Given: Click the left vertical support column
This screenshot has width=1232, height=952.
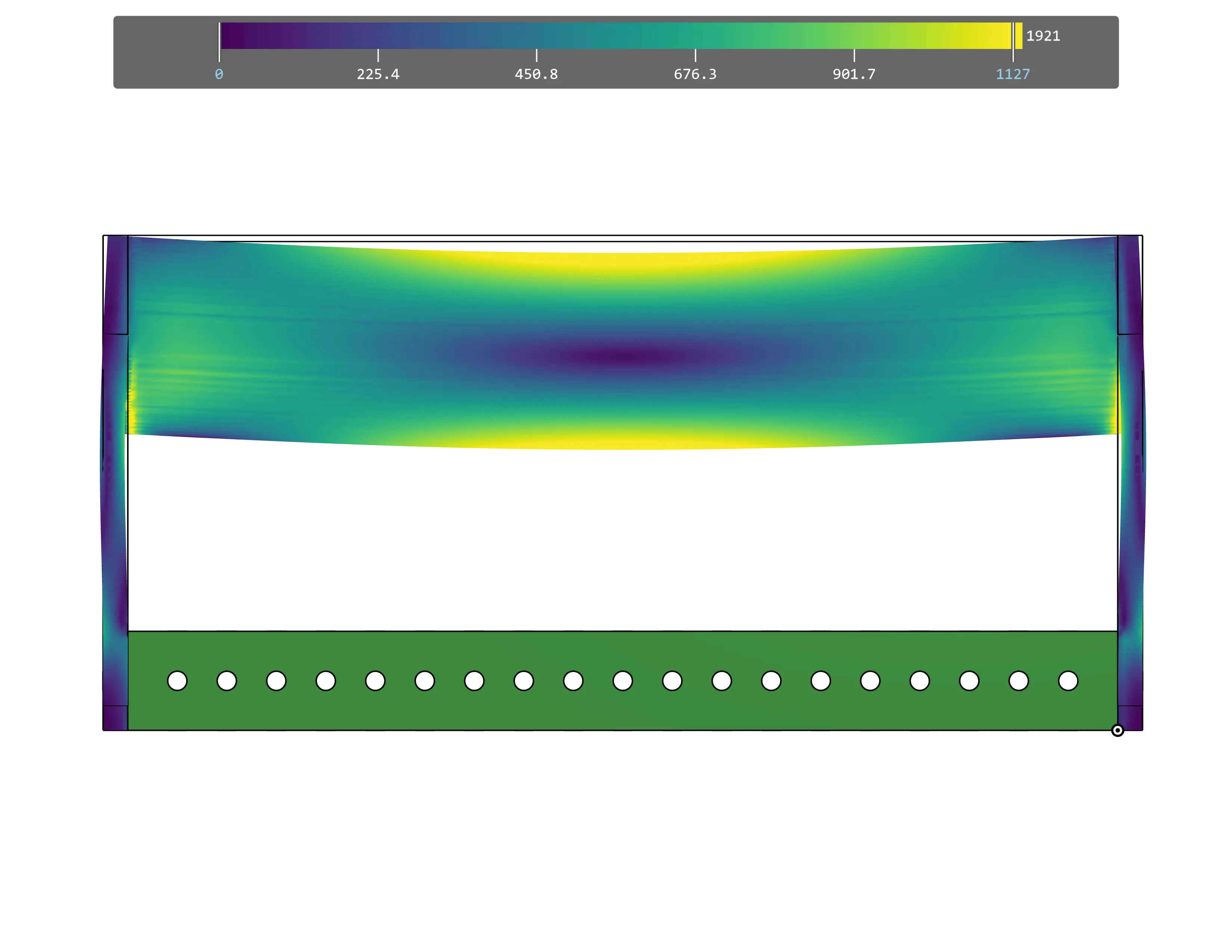Looking at the screenshot, I should click(x=115, y=508).
